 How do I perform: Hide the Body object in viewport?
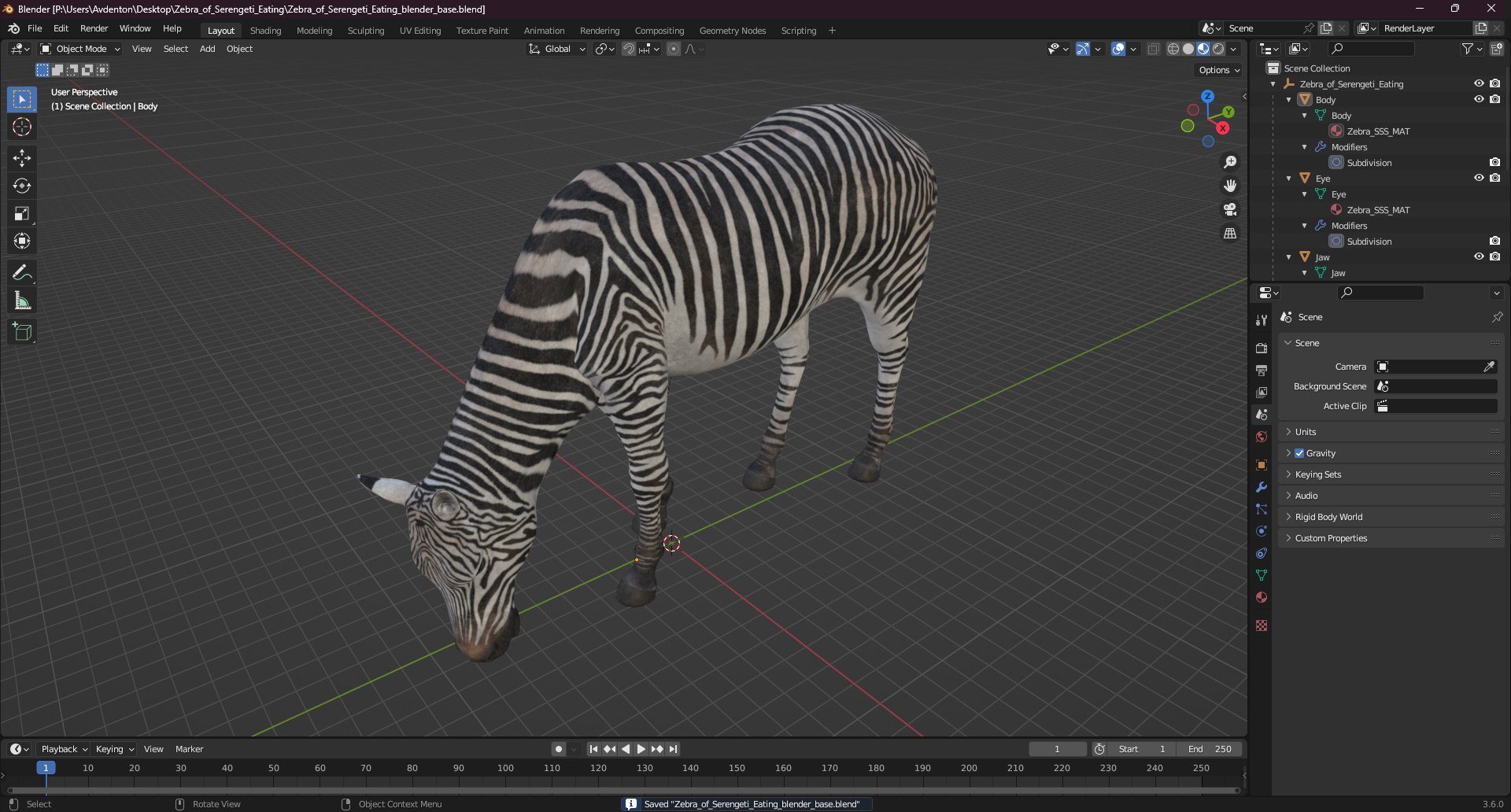point(1479,99)
